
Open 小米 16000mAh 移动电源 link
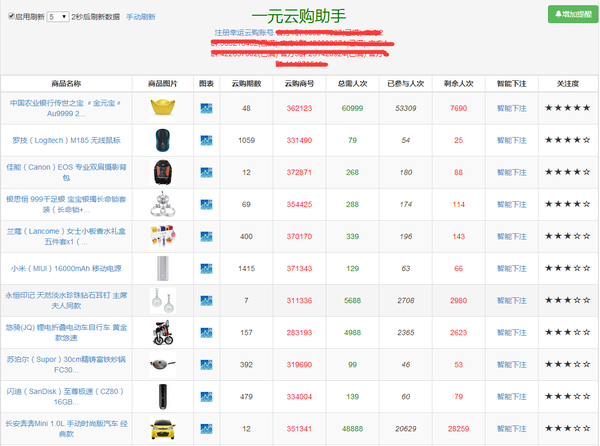coord(66,269)
